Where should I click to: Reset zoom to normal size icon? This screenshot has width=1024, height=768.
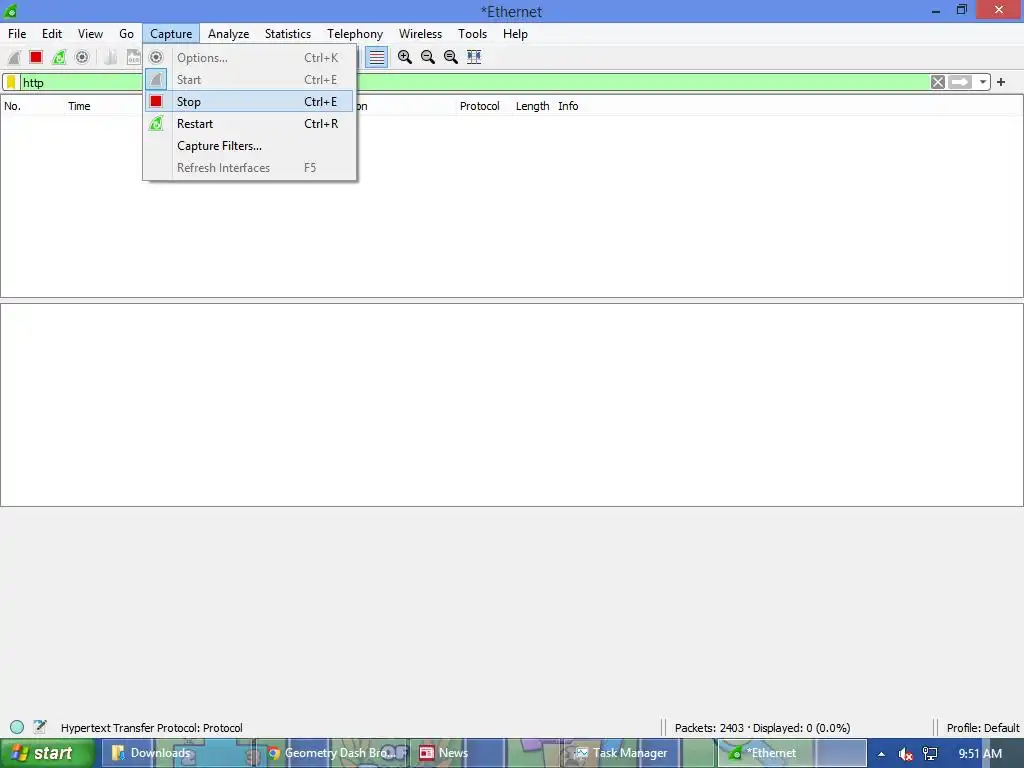pos(451,57)
